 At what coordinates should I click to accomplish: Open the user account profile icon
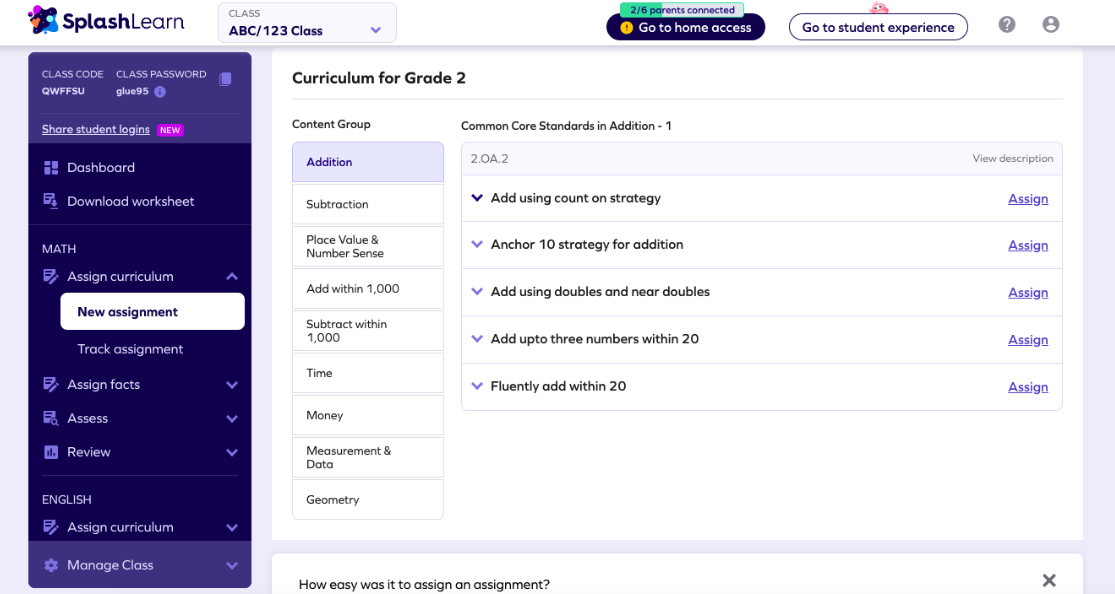point(1050,25)
